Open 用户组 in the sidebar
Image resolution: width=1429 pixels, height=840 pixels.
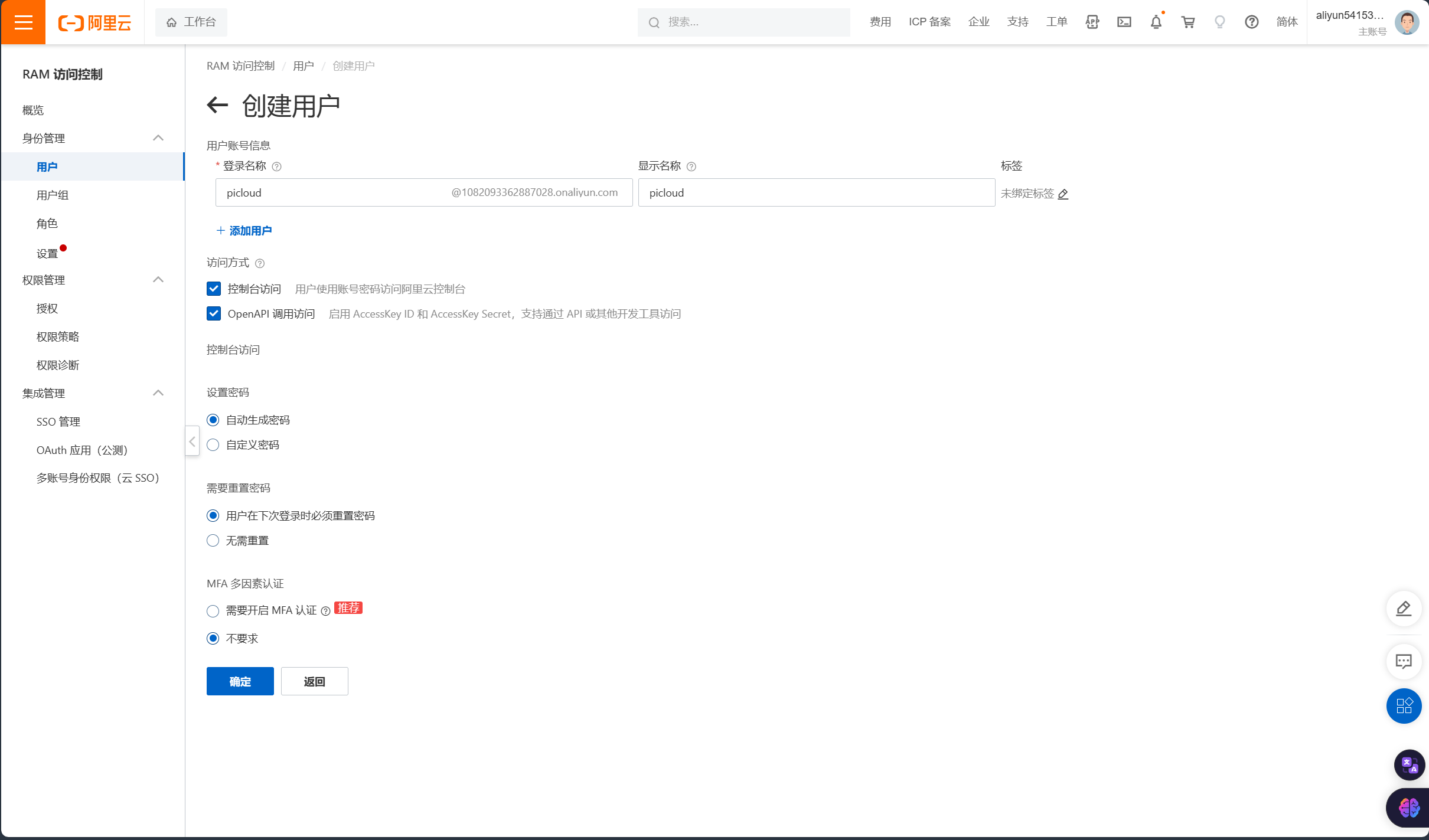pos(53,195)
